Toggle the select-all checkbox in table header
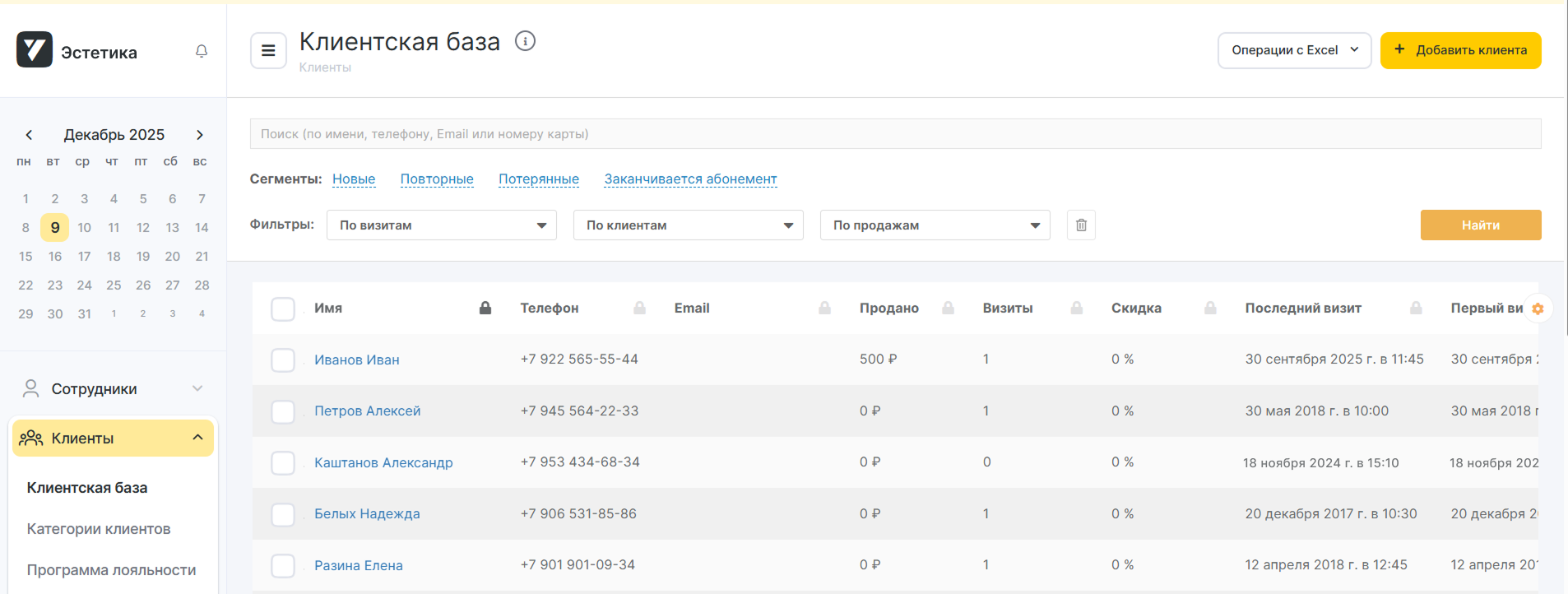 (x=283, y=309)
